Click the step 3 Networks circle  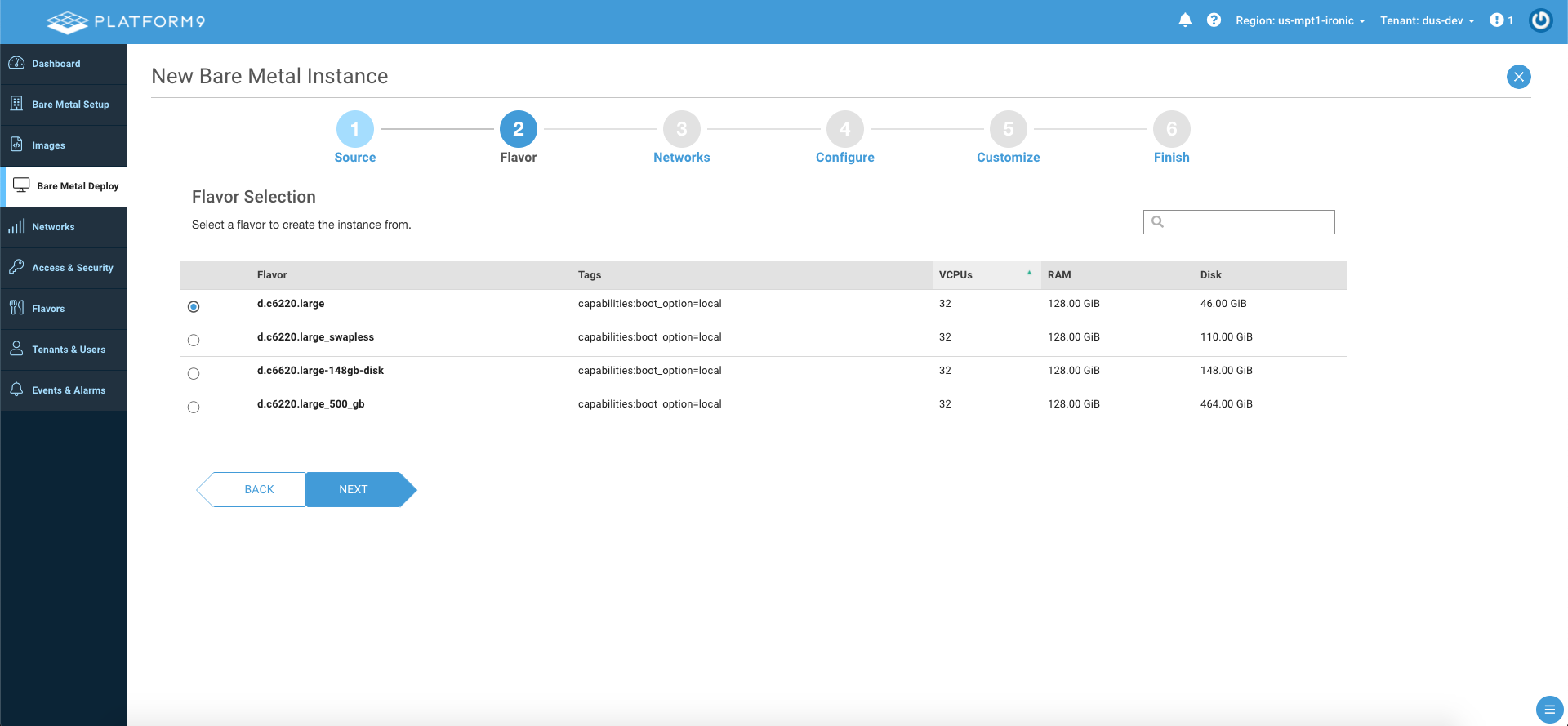point(682,129)
